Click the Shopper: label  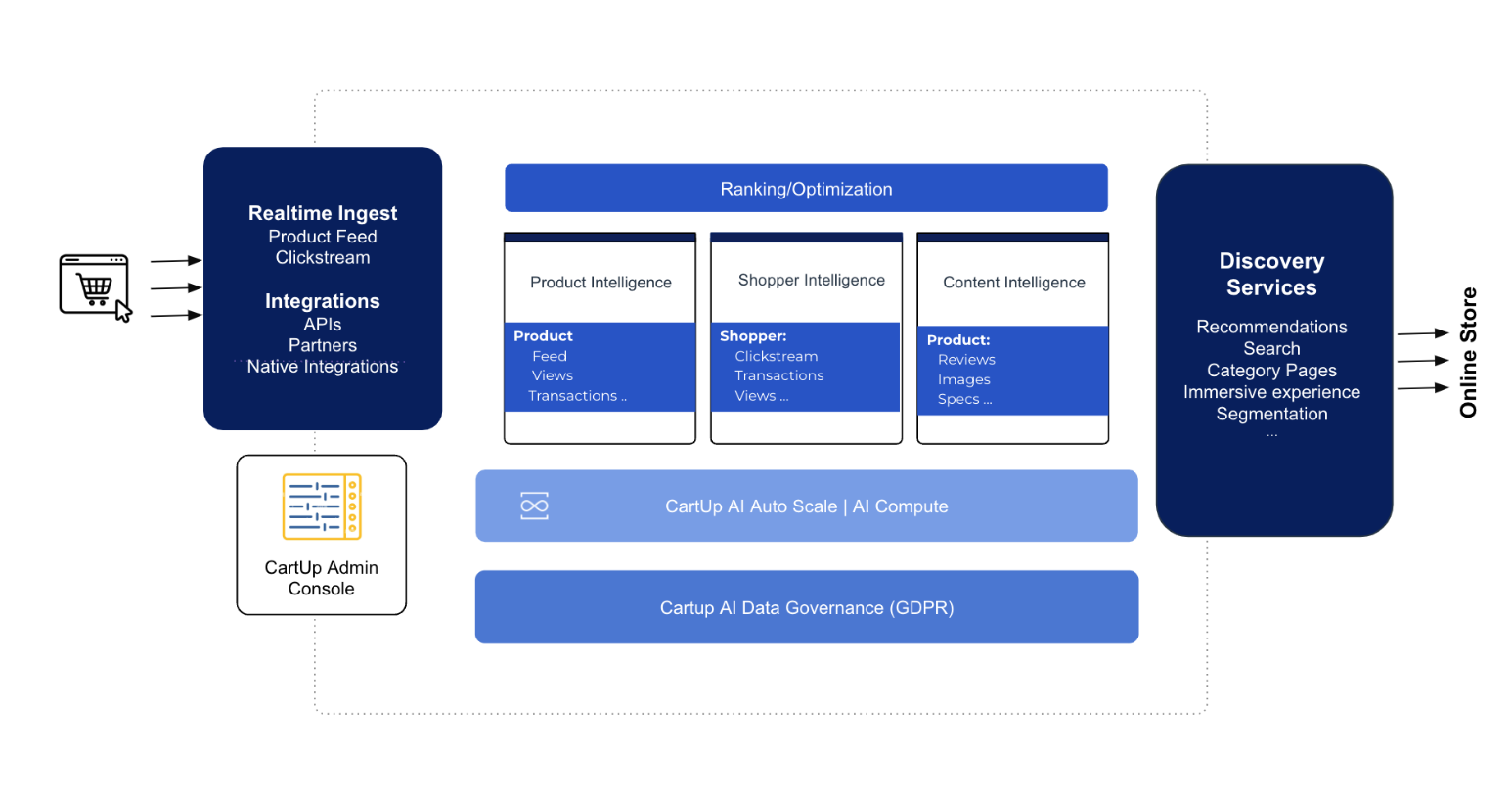753,336
